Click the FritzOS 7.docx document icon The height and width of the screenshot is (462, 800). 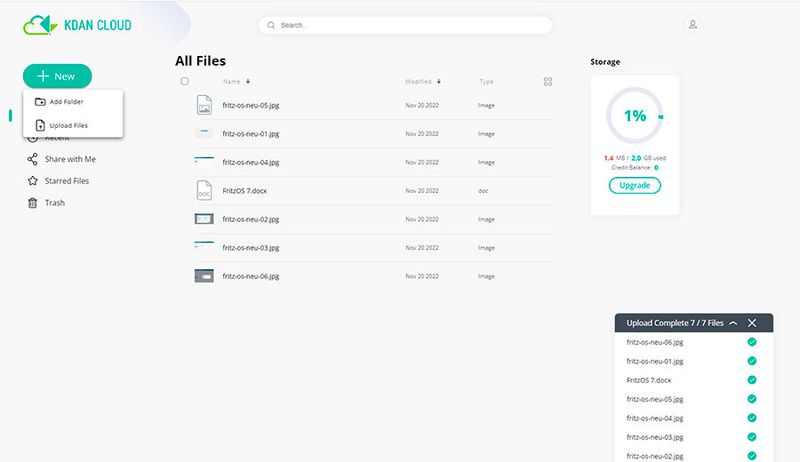click(204, 190)
